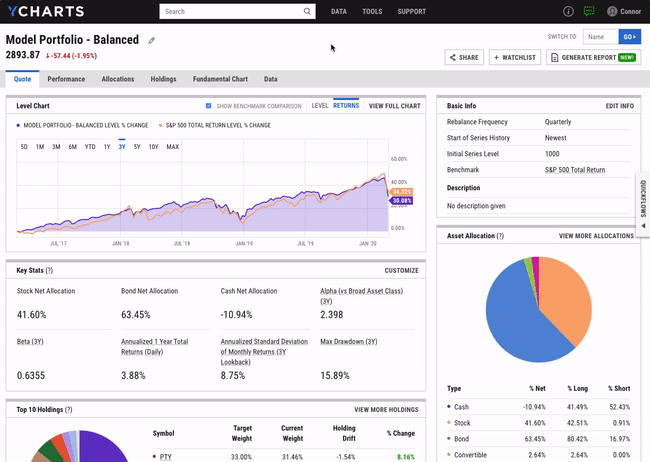
Task: Select the Quote tab
Action: [x=22, y=79]
